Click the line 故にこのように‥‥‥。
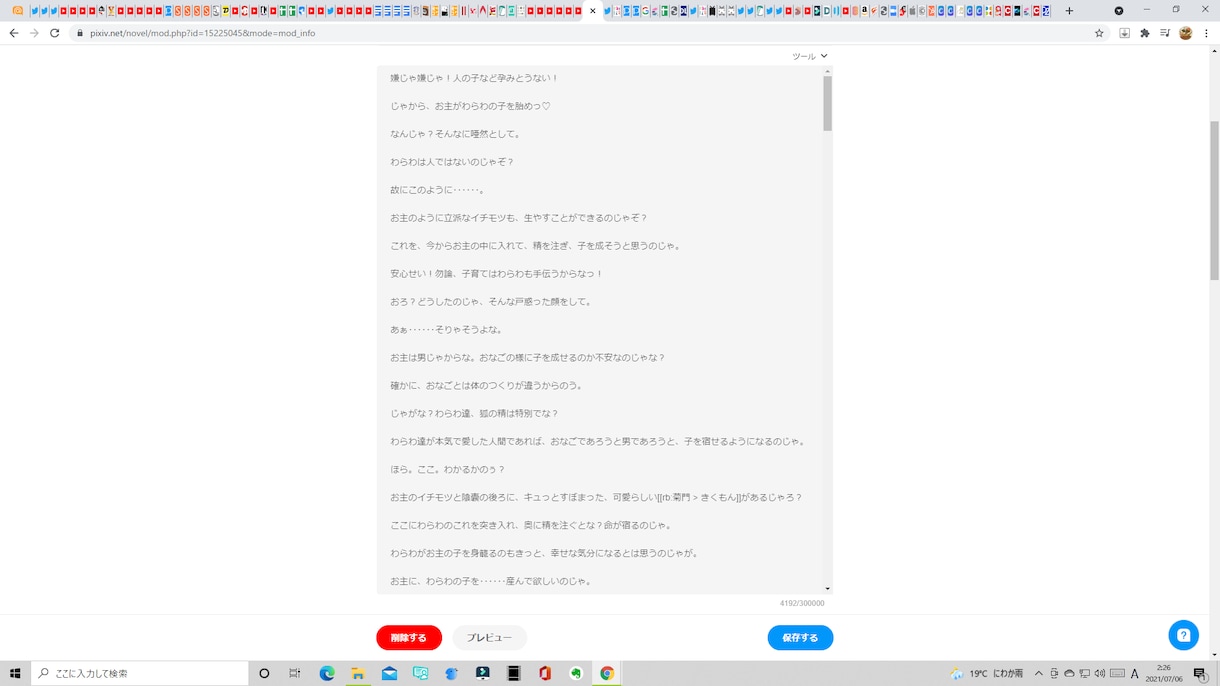Screen dimensions: 1220x686 (438, 190)
